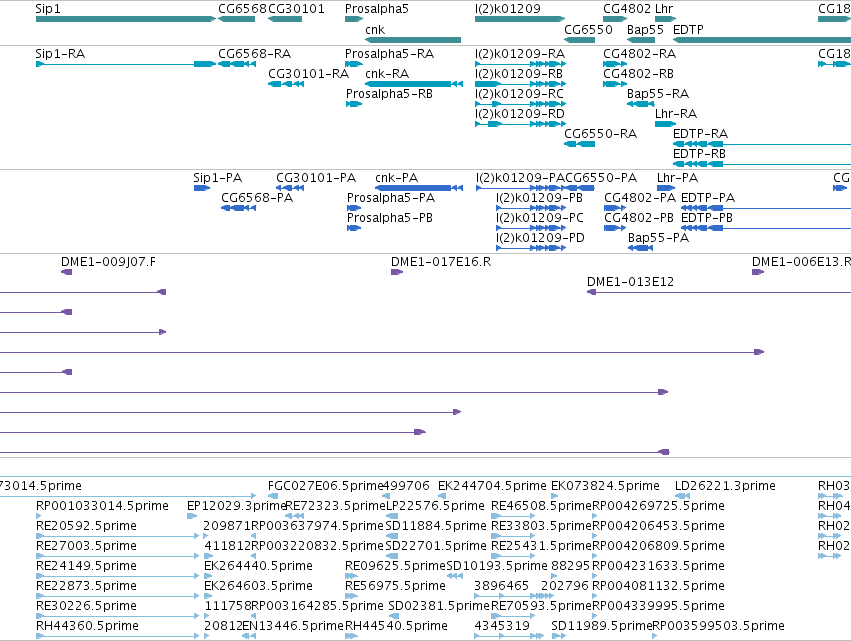Image resolution: width=851 pixels, height=641 pixels.
Task: Select the RE46508.5prime EST label
Action: pos(541,506)
